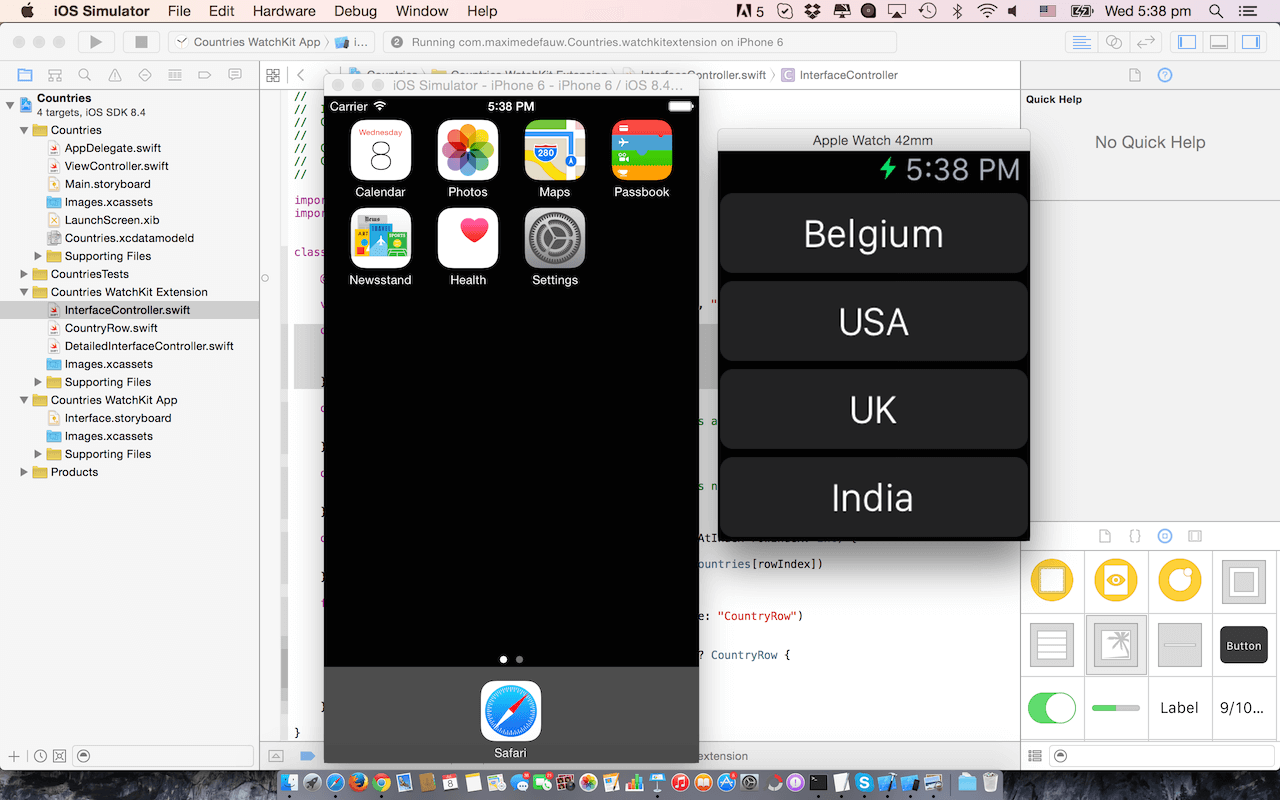Launch Photos in the iOS Simulator
Viewport: 1280px width, 800px height.
click(x=467, y=150)
